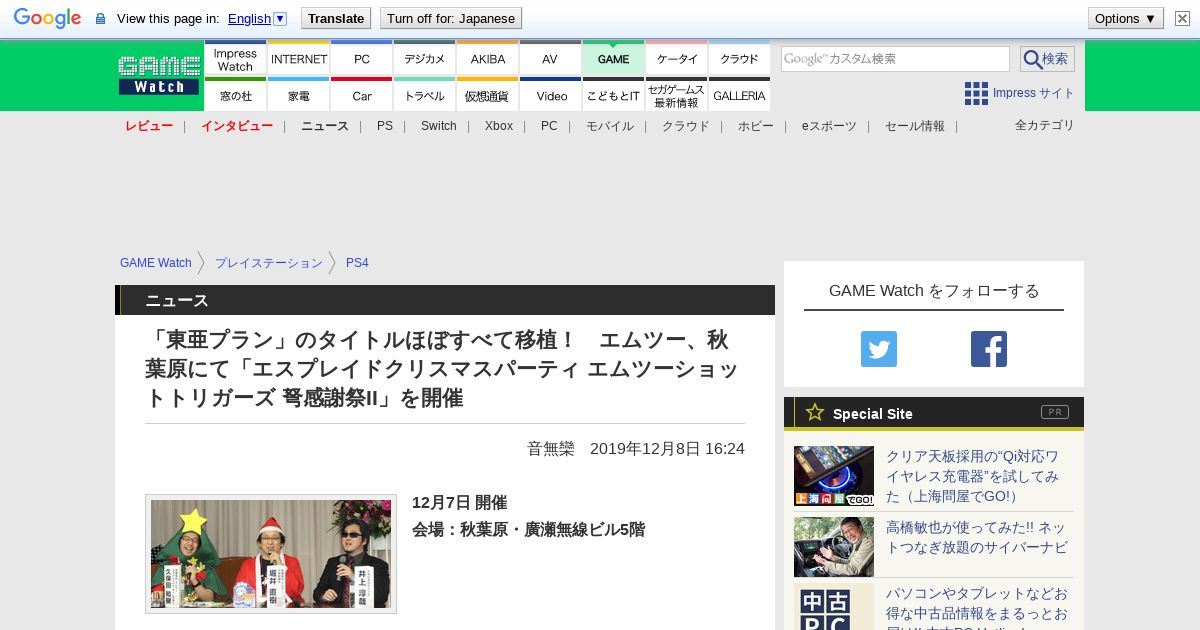Open the Twitter follow icon
The image size is (1200, 630).
[879, 349]
